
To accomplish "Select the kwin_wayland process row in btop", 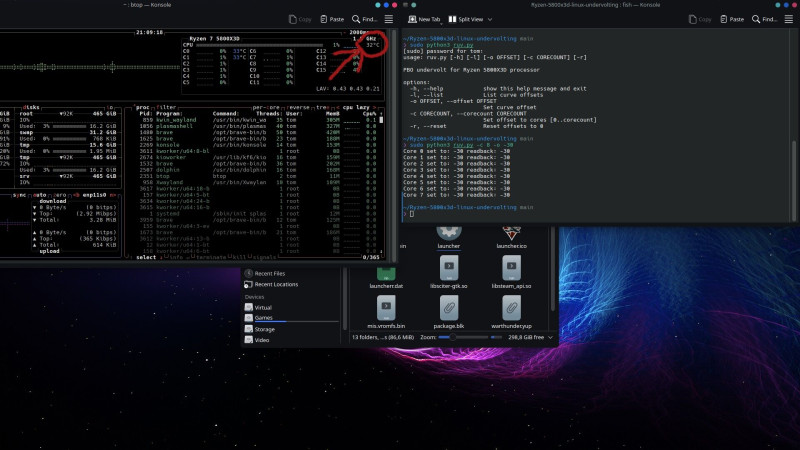I will [258, 120].
